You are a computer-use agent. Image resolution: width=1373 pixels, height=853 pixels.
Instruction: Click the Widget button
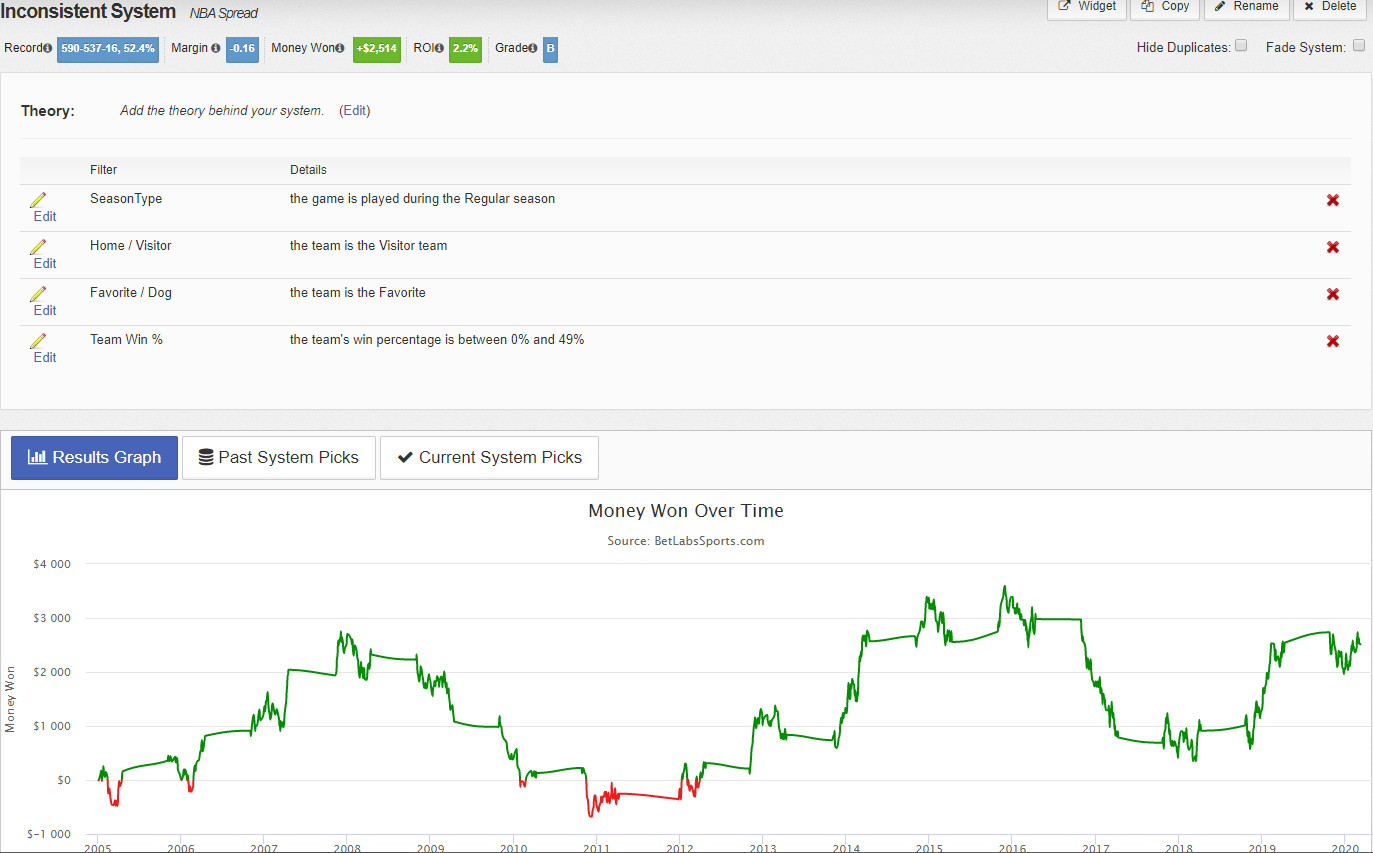[x=1086, y=6]
